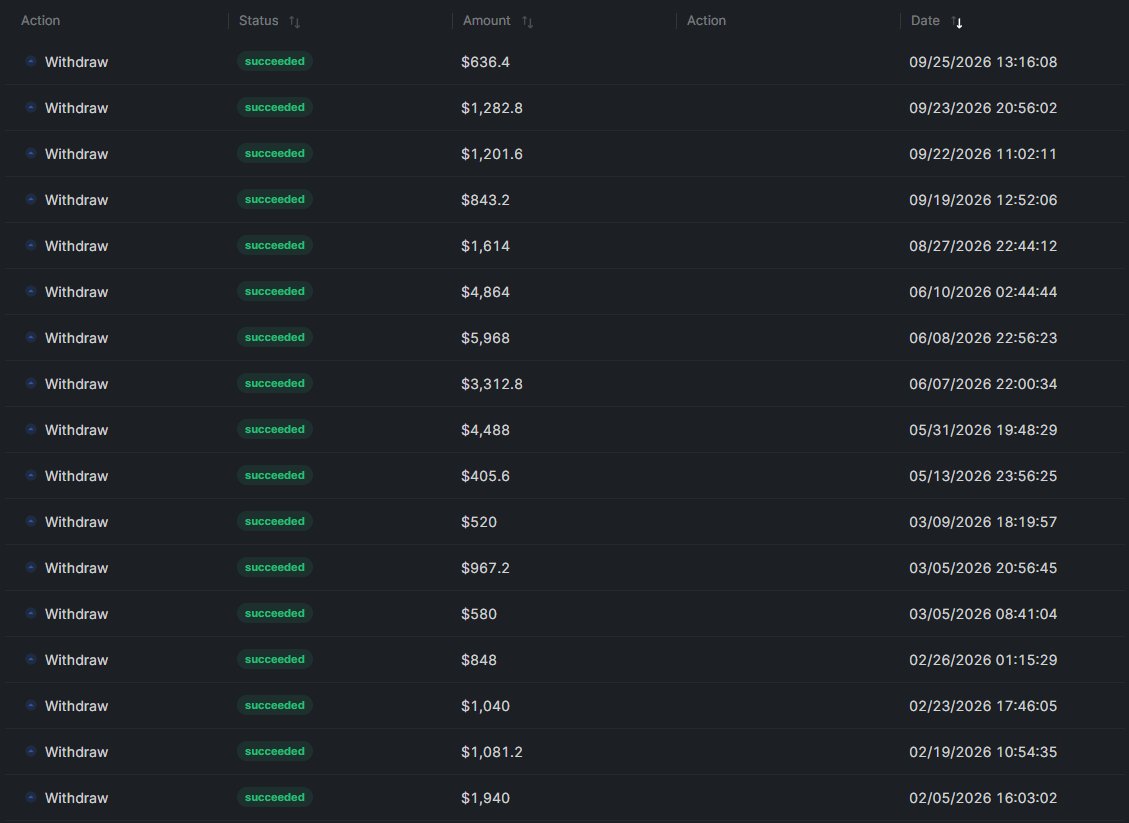Click withdraw icon in $1,040 row
This screenshot has height=823, width=1129.
tap(30, 706)
